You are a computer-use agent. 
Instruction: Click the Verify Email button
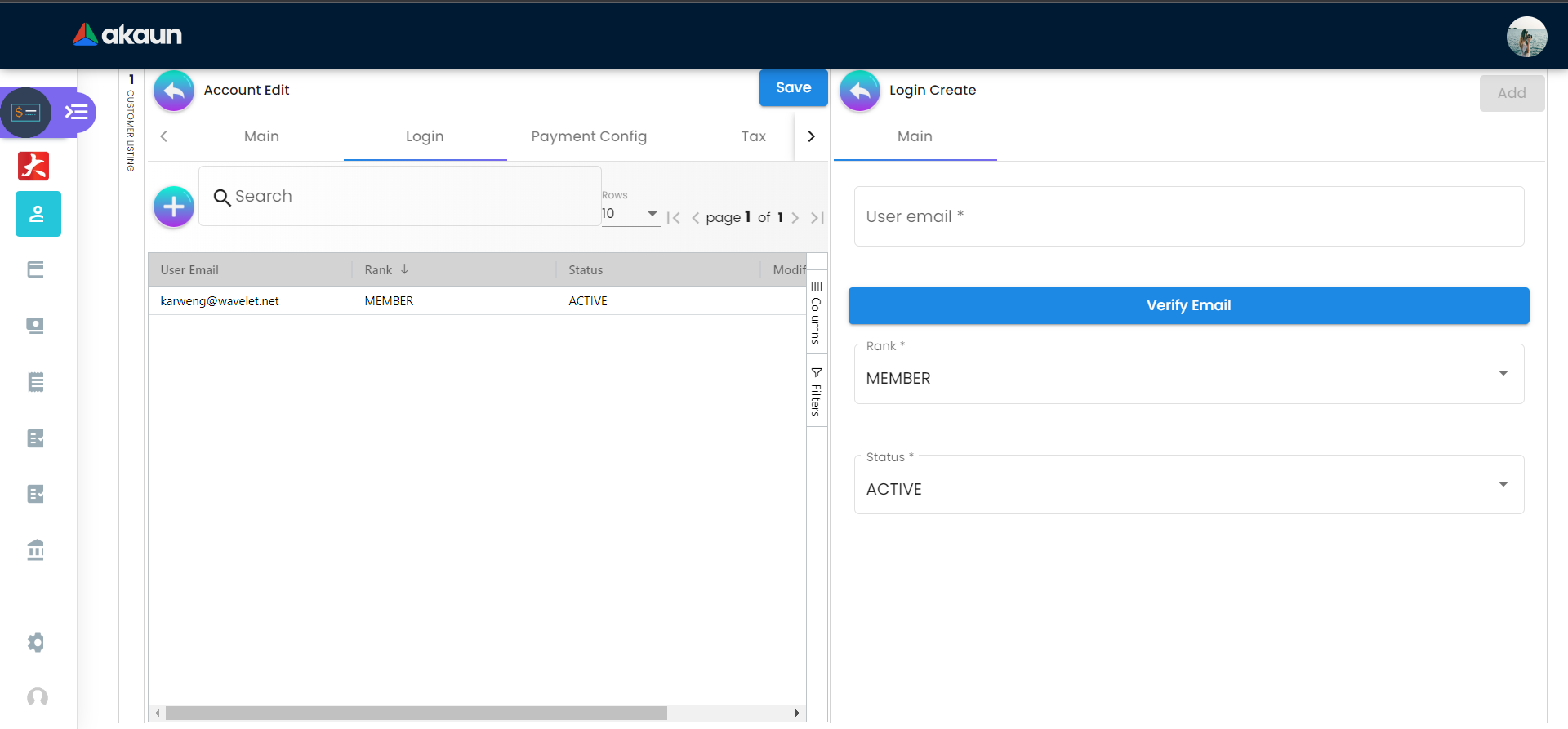(x=1188, y=305)
